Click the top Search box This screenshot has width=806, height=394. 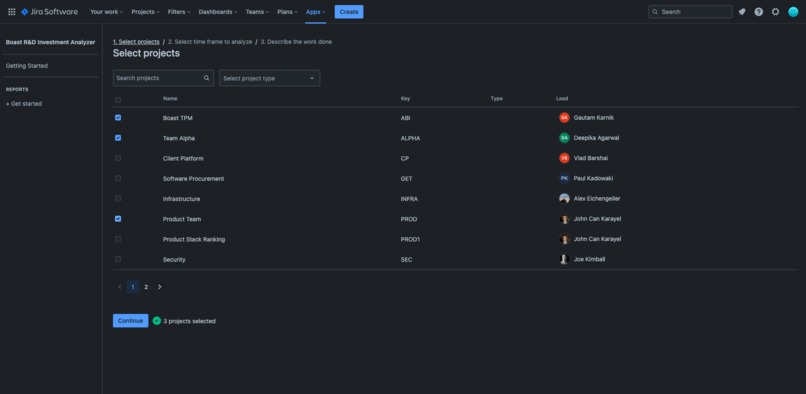(x=690, y=12)
